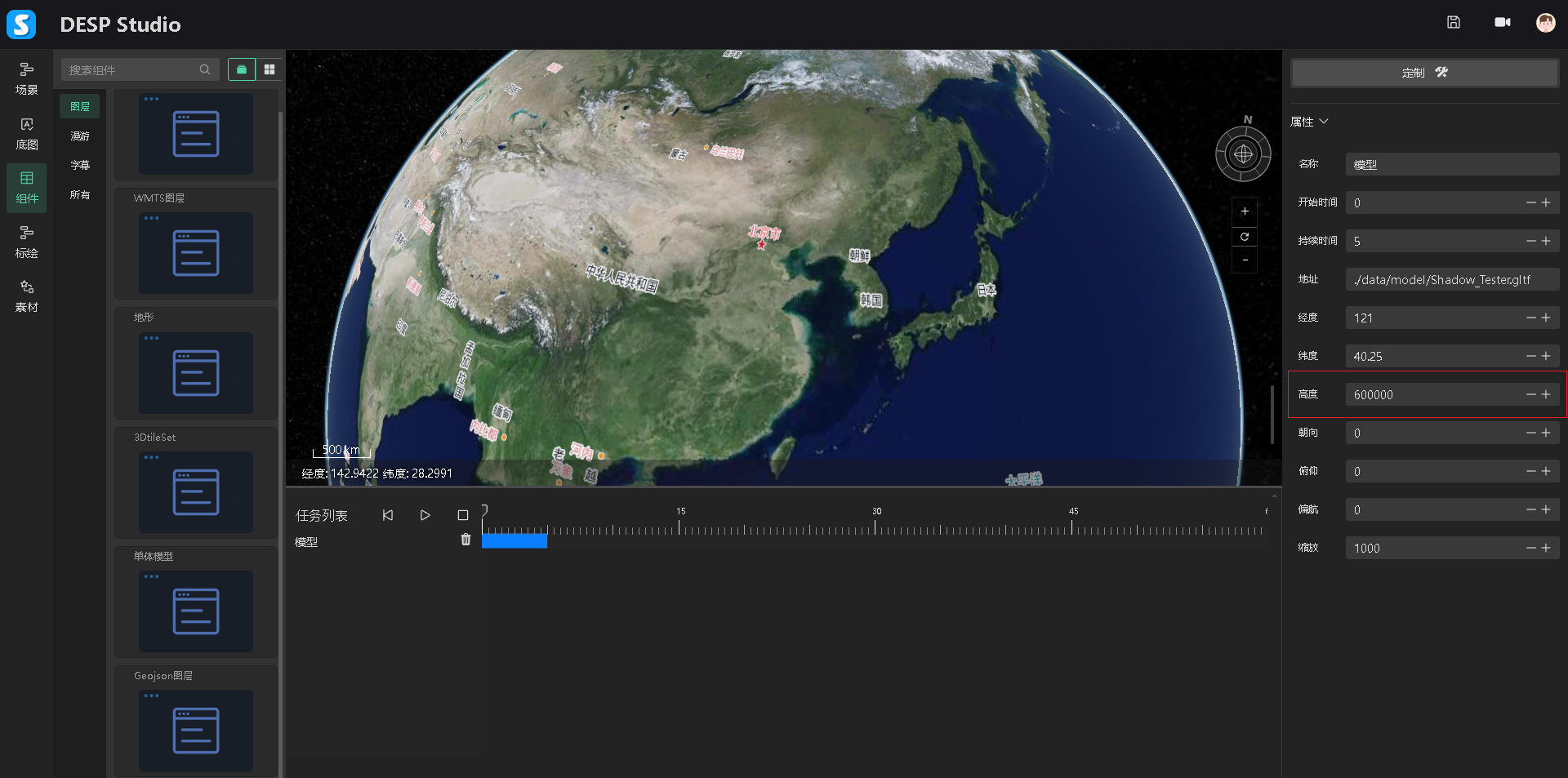Play the task timeline
The width and height of the screenshot is (1568, 778).
click(425, 515)
